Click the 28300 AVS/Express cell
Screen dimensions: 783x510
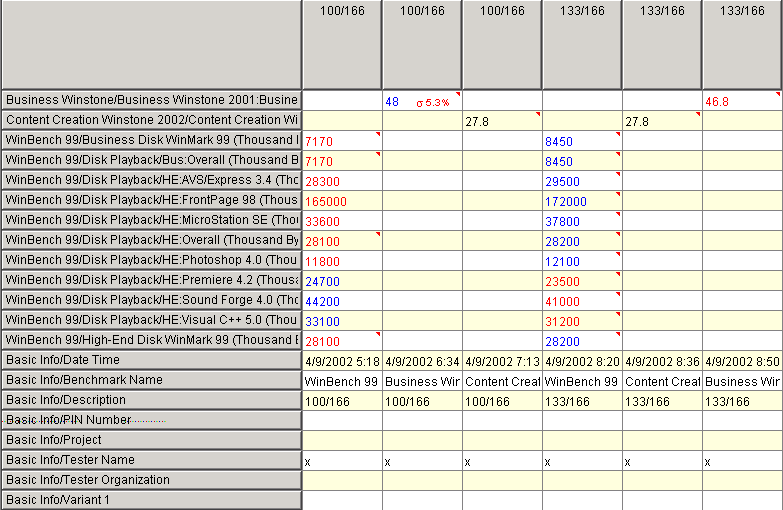[x=342, y=181]
